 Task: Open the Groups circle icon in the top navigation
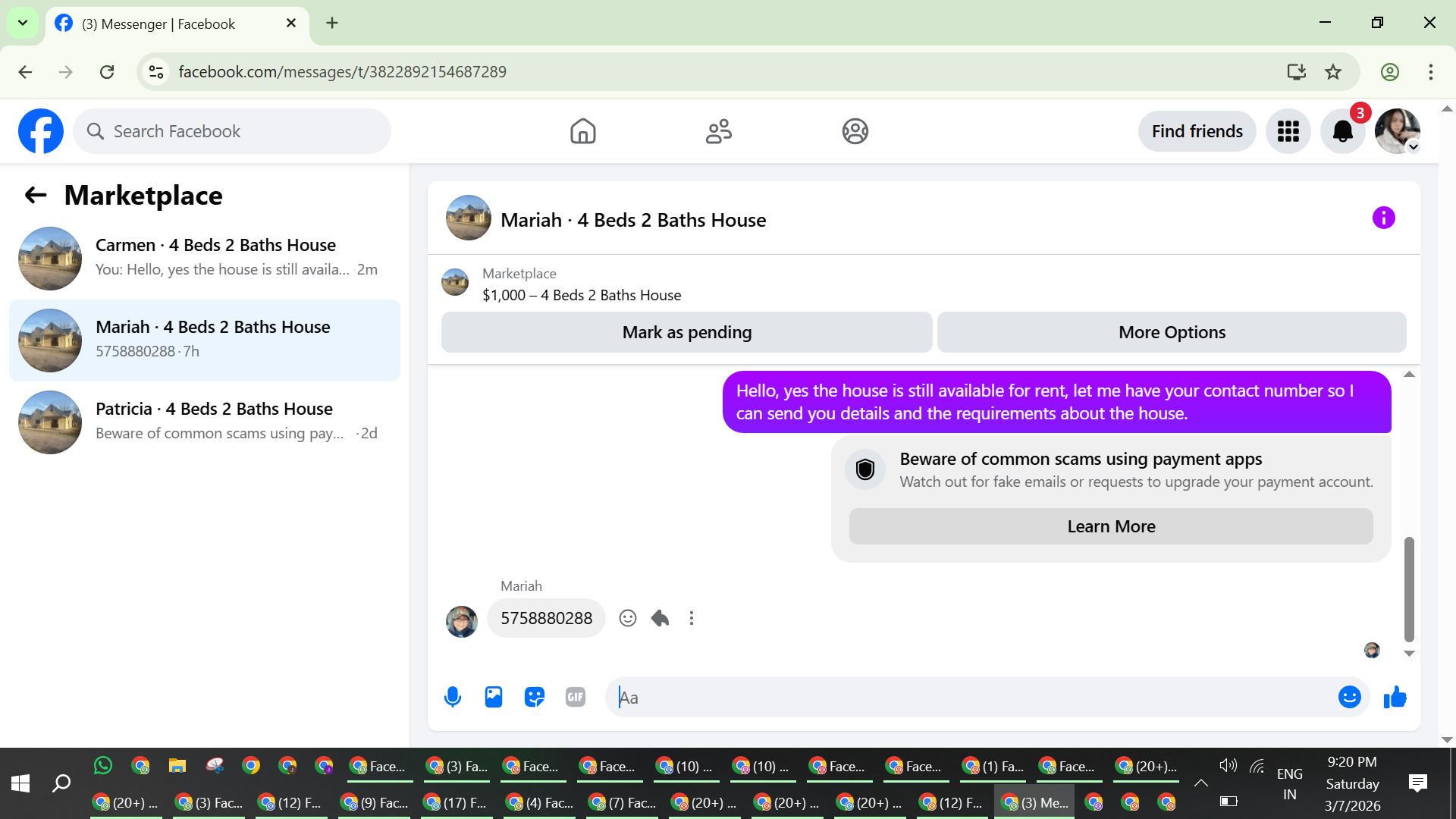click(x=855, y=131)
